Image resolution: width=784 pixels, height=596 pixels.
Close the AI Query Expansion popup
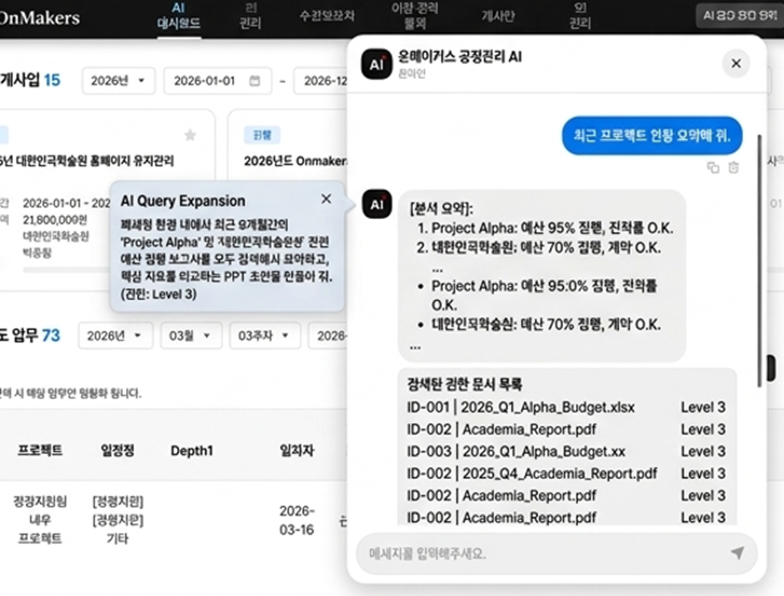[326, 199]
